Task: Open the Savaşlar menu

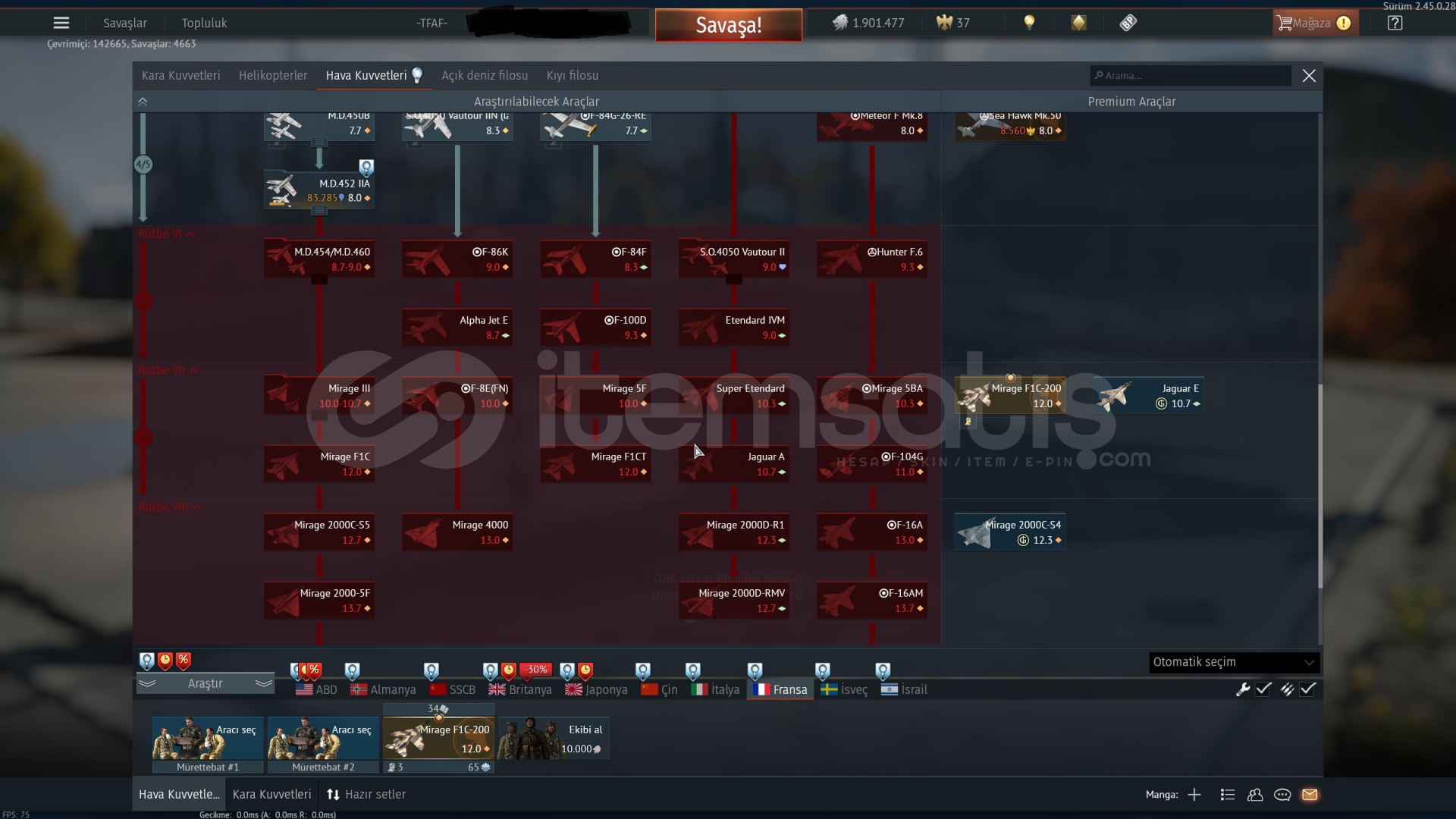Action: click(x=125, y=23)
